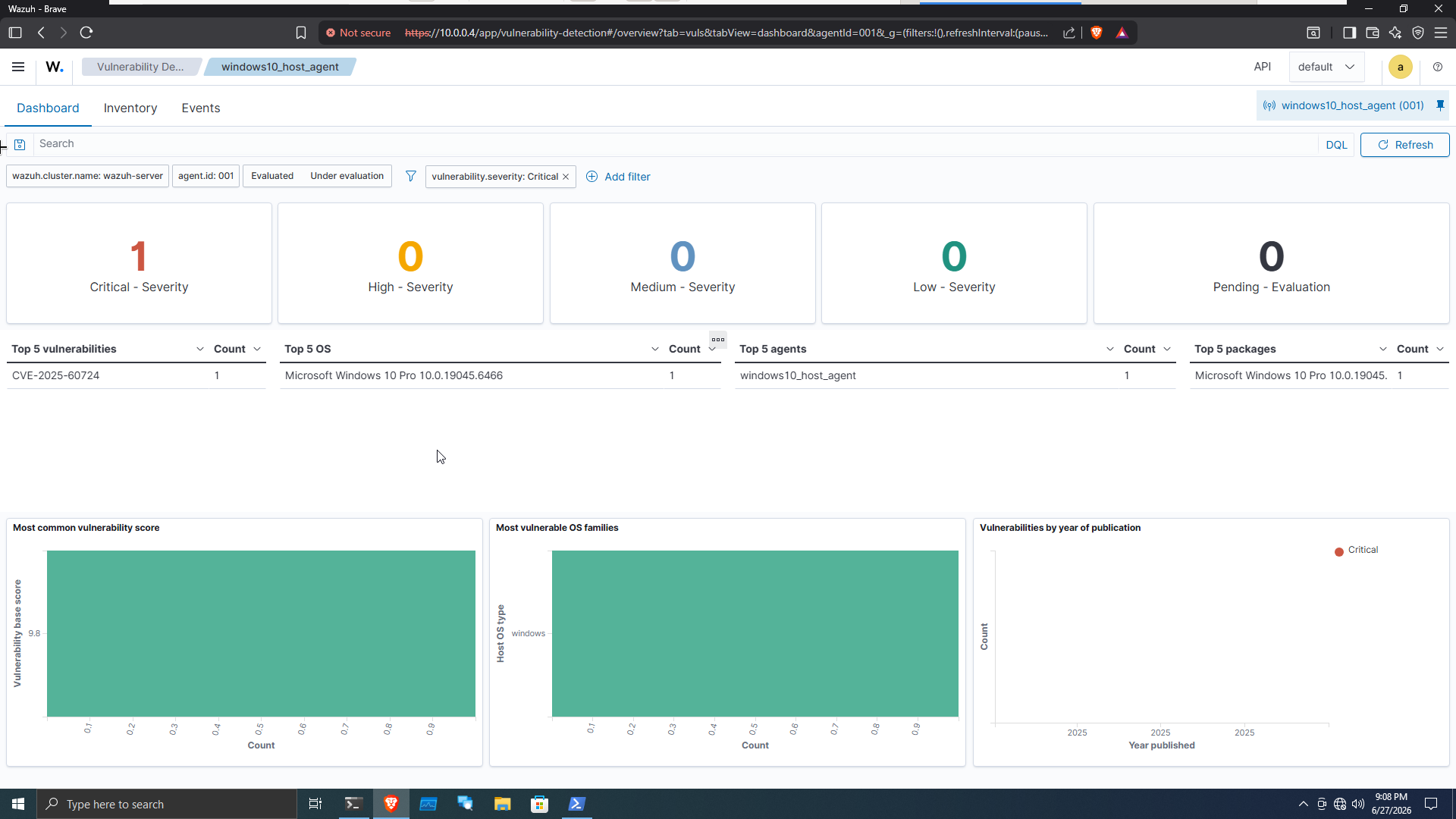This screenshot has width=1456, height=819.
Task: Expand Count options in packages table
Action: [x=1440, y=349]
